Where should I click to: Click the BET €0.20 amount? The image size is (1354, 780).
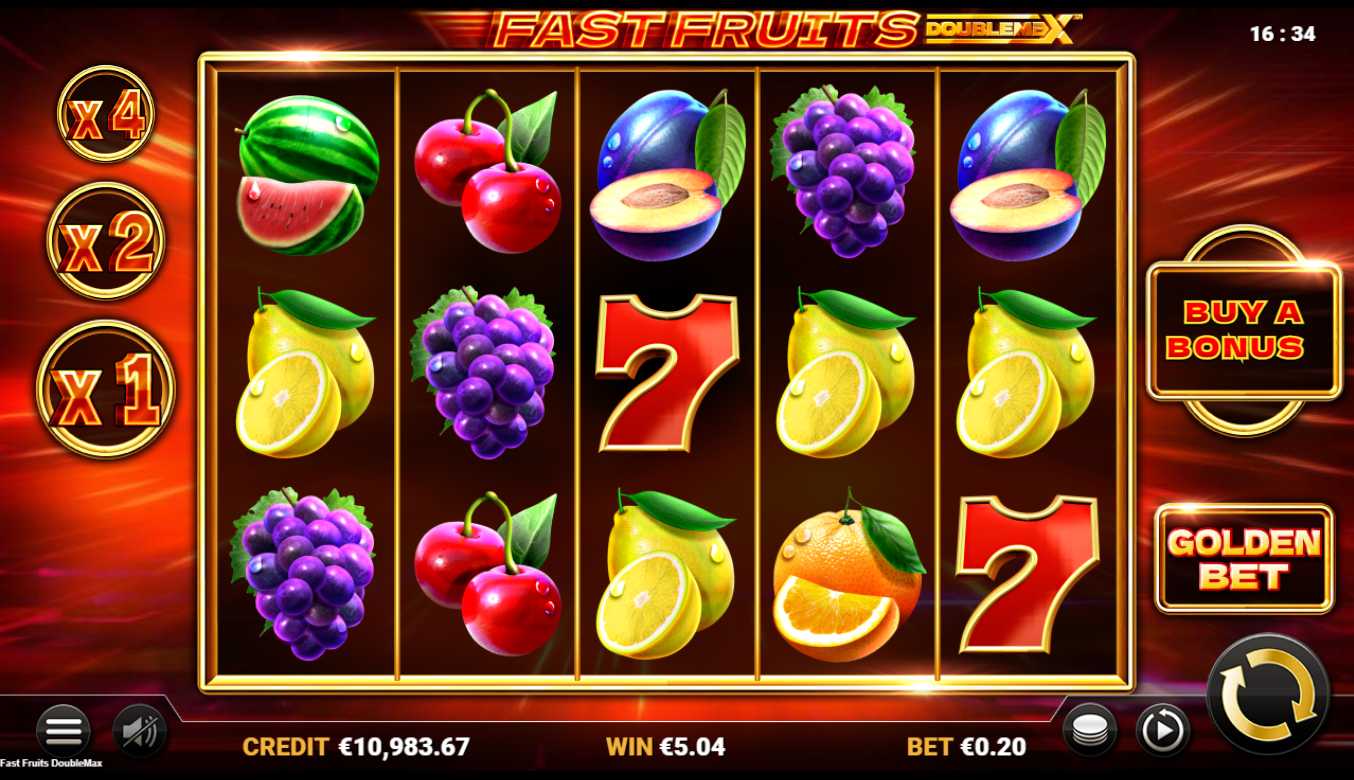click(966, 746)
